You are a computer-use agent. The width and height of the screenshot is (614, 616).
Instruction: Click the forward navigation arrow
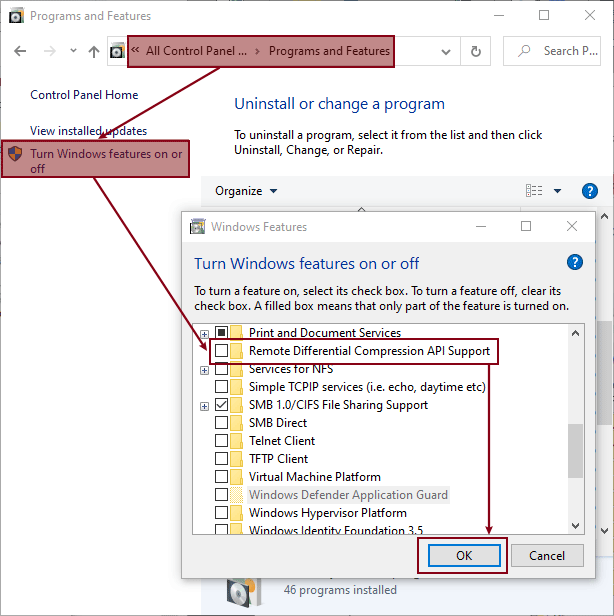pyautogui.click(x=49, y=51)
